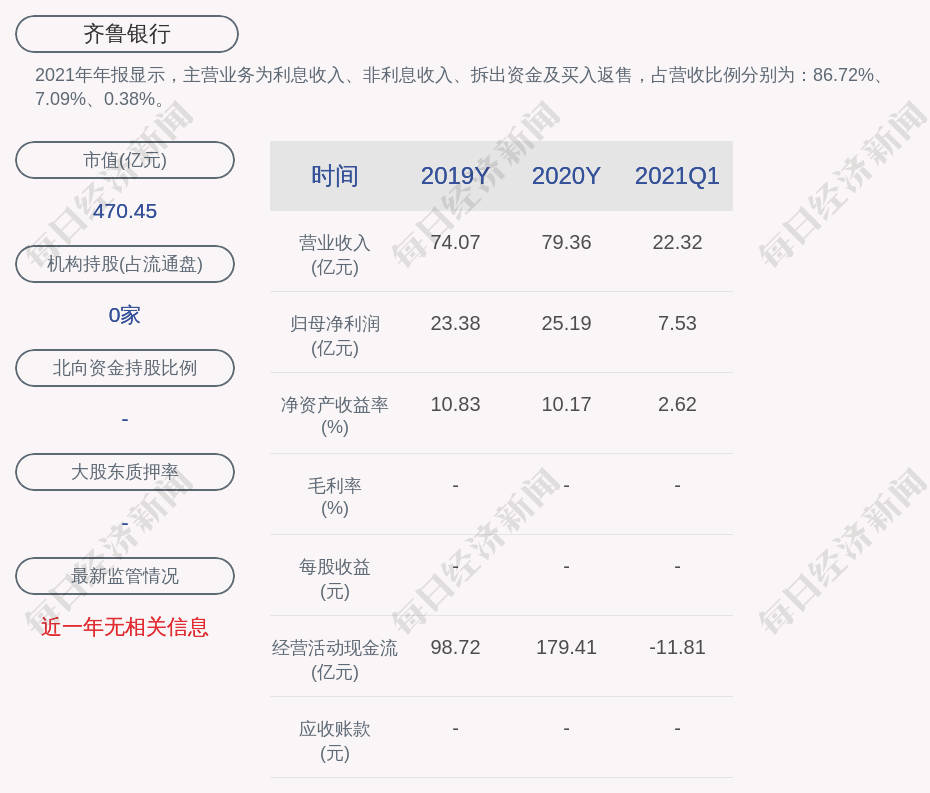The width and height of the screenshot is (930, 793).
Task: Click revenue value 22.32
Action: point(677,243)
